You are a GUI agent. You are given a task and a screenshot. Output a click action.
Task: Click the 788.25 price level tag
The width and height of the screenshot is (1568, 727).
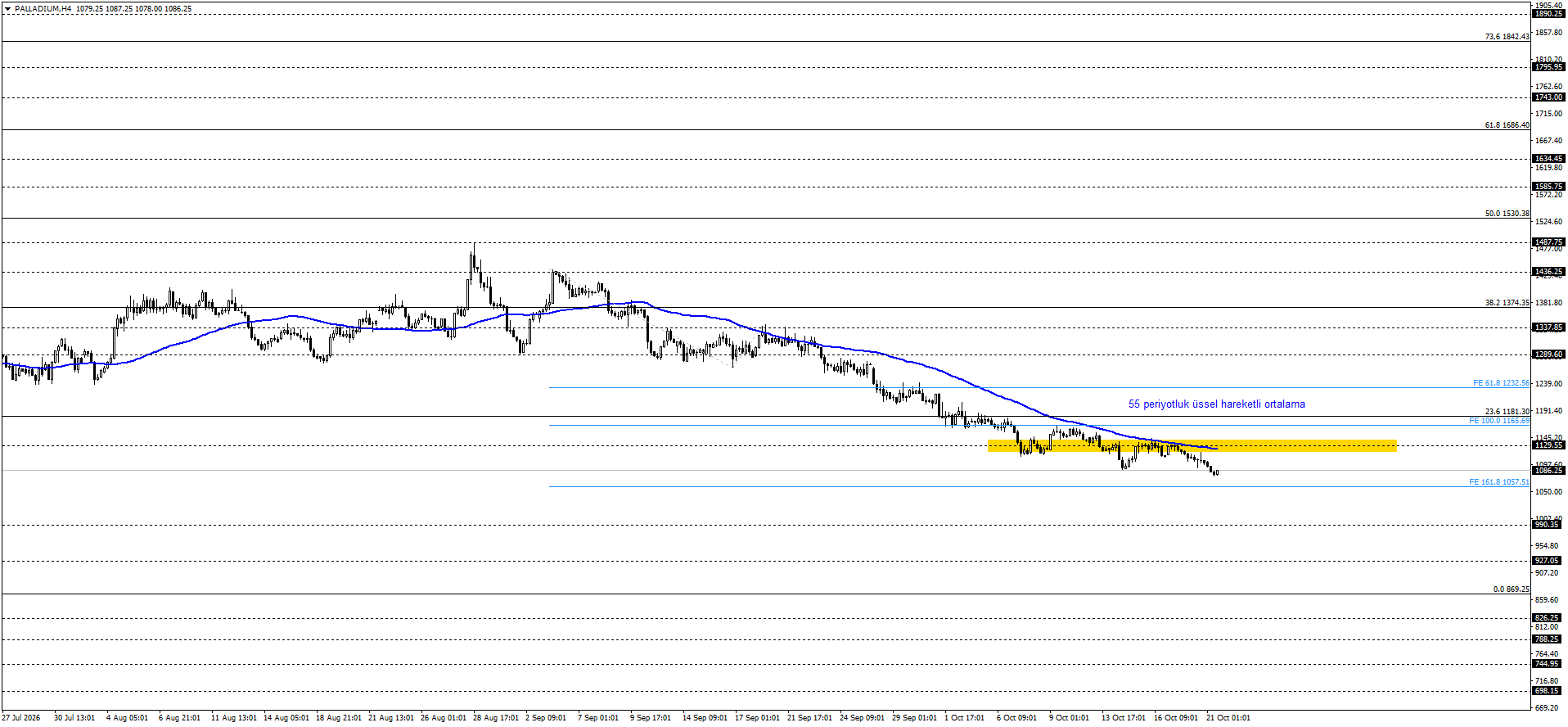pos(1548,639)
